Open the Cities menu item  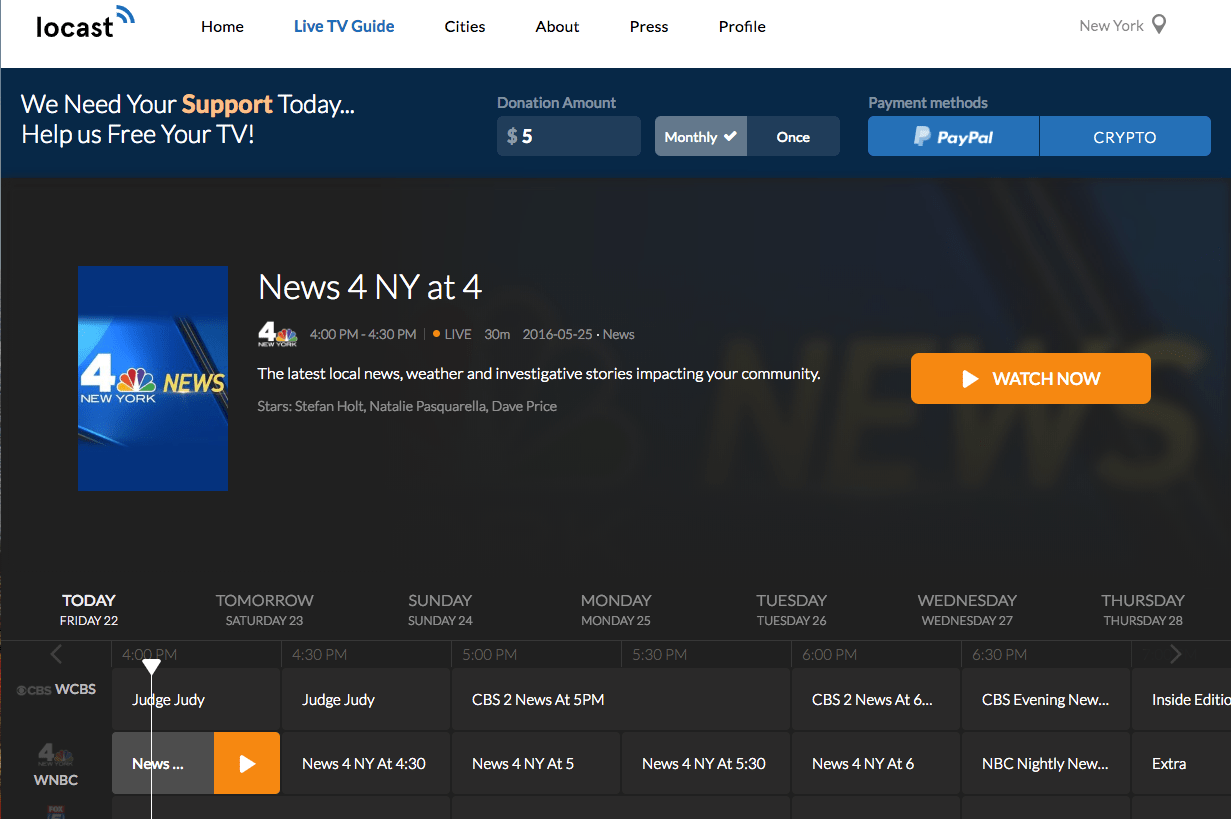(465, 27)
